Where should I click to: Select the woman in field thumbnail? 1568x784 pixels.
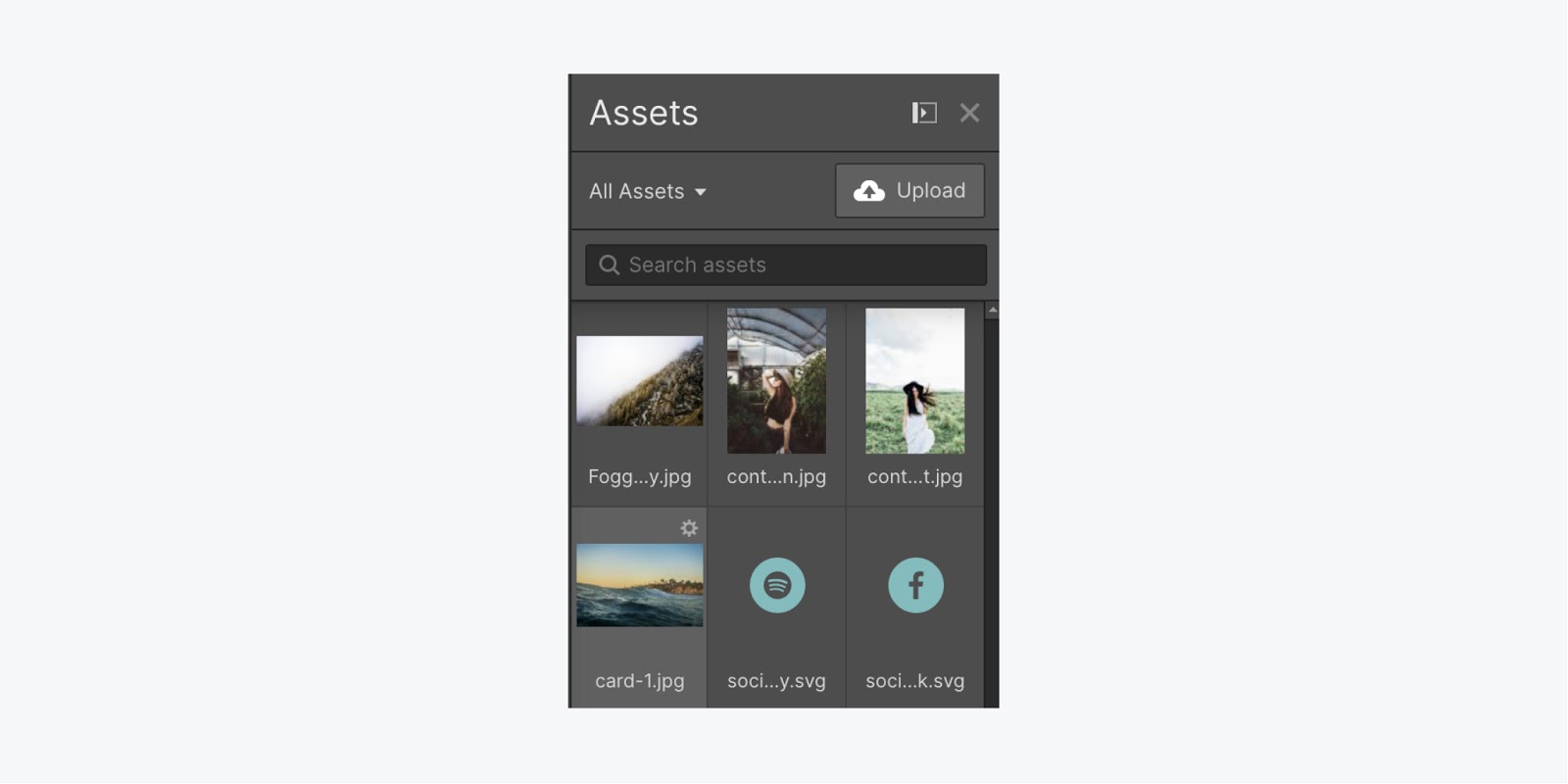[914, 381]
